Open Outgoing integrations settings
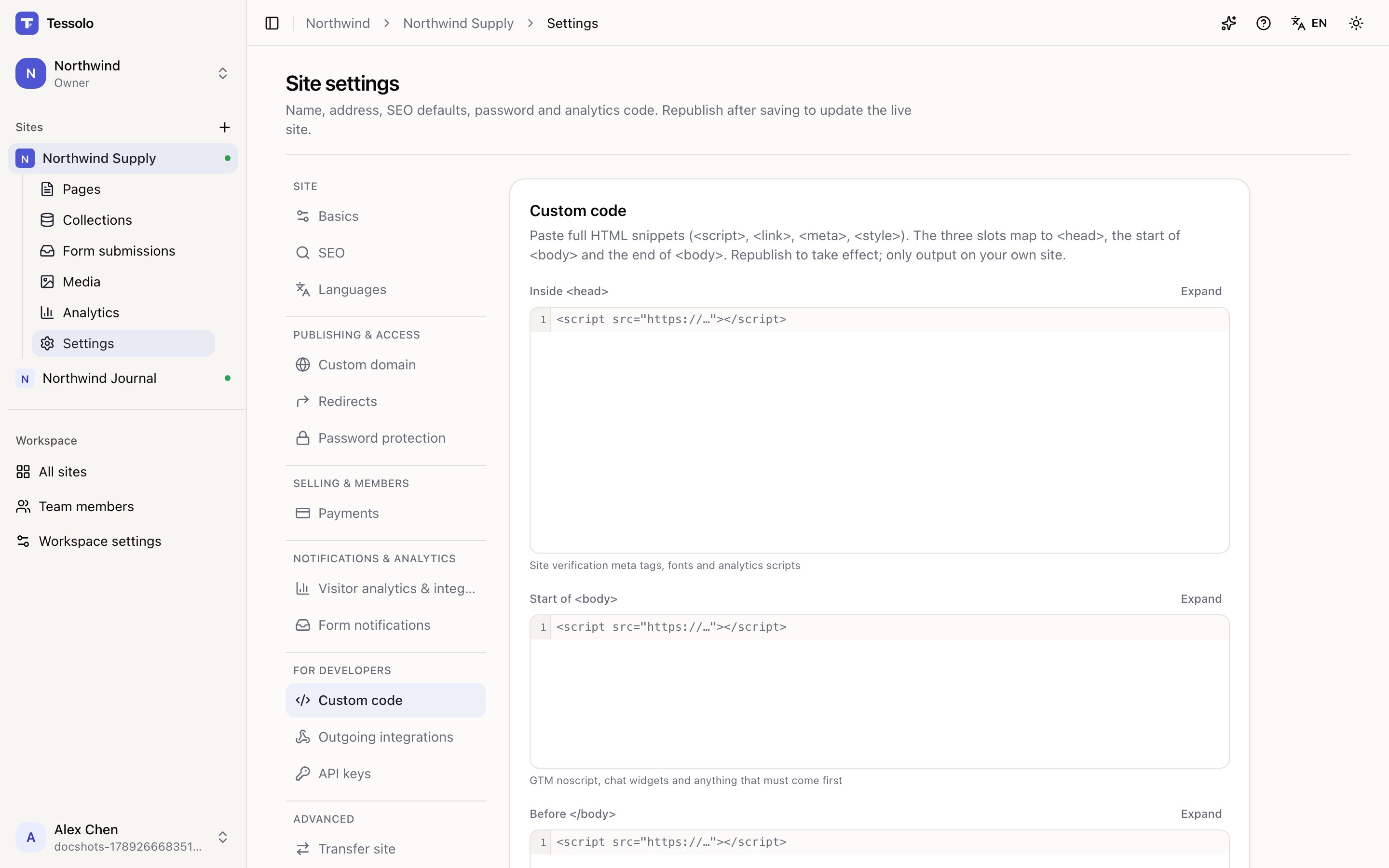This screenshot has width=1389, height=868. 386,737
